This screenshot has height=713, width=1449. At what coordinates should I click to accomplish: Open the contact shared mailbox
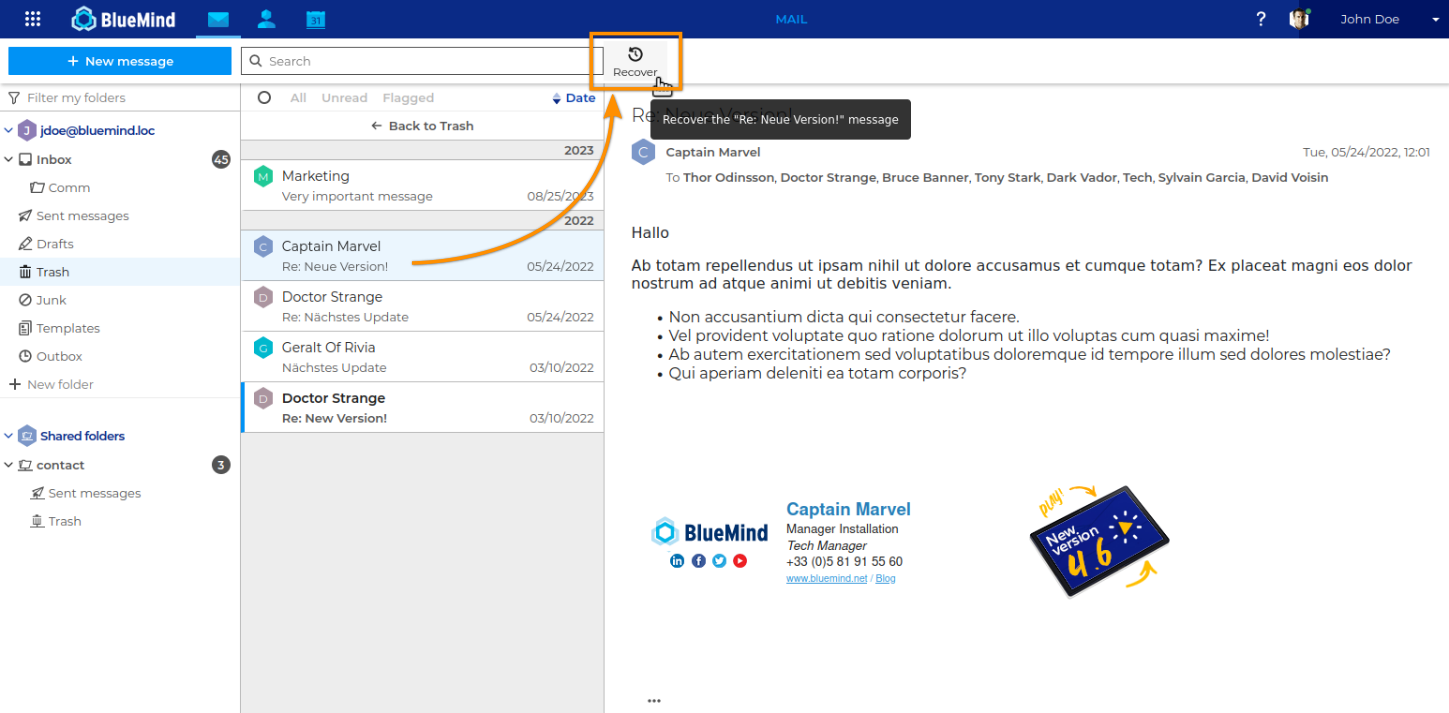pos(60,465)
